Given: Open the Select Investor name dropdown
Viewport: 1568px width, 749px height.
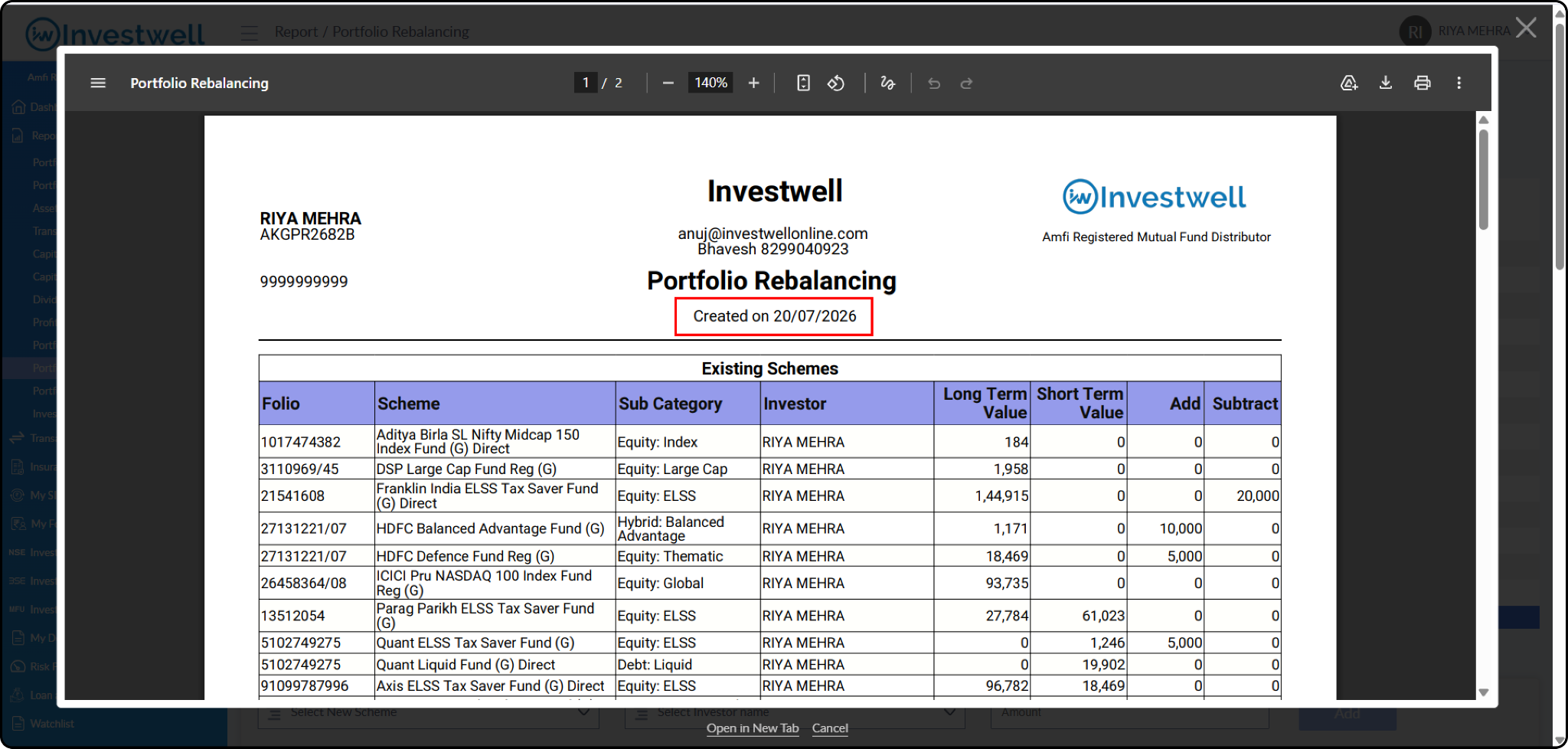Looking at the screenshot, I should point(794,712).
